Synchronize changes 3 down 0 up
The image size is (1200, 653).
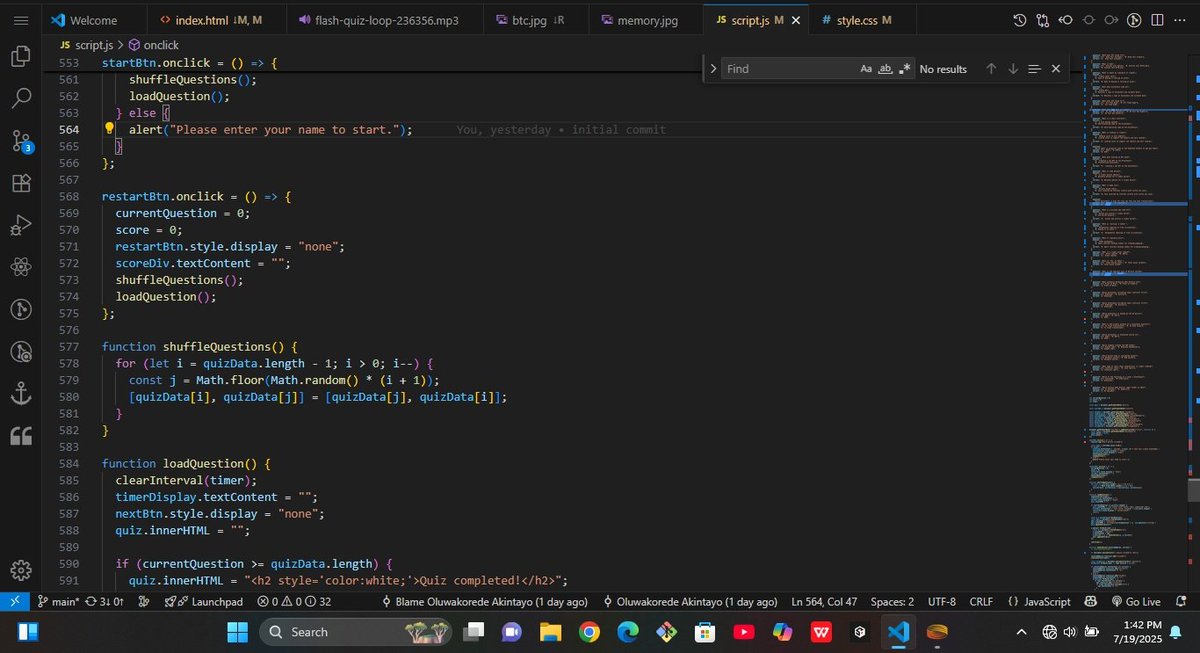[x=106, y=602]
